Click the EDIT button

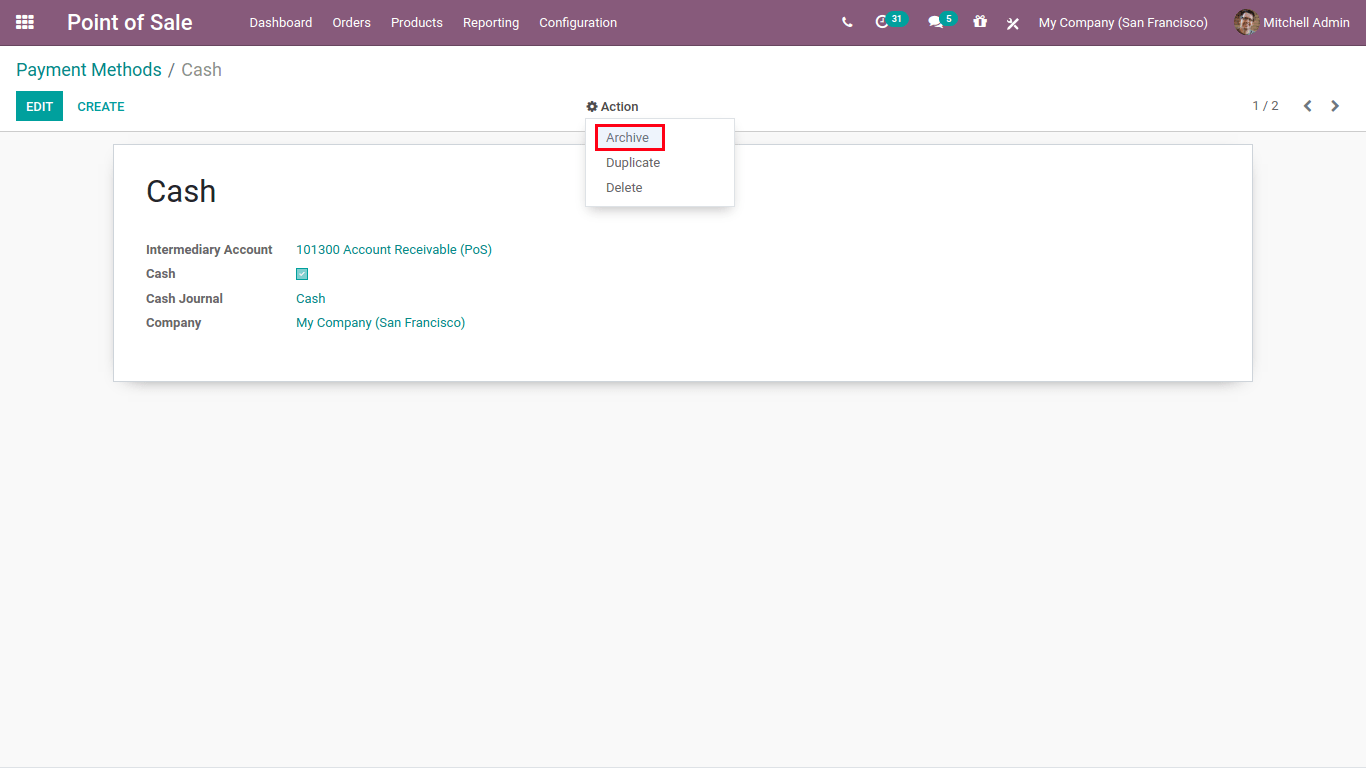point(39,106)
